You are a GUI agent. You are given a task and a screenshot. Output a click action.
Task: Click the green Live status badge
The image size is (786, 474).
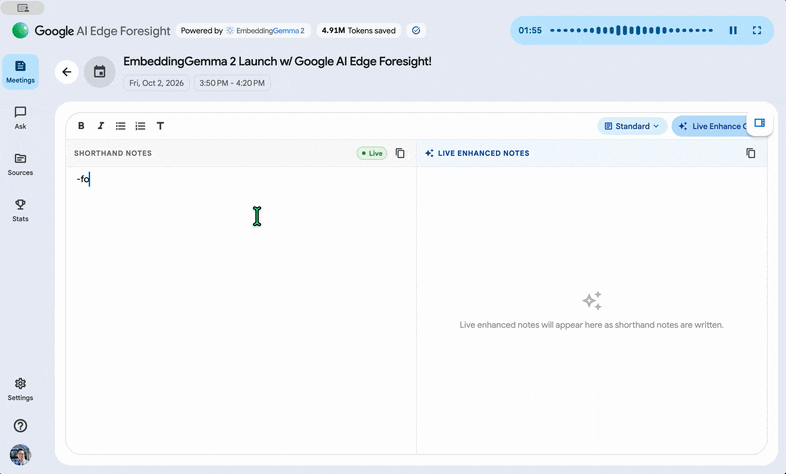(x=372, y=153)
